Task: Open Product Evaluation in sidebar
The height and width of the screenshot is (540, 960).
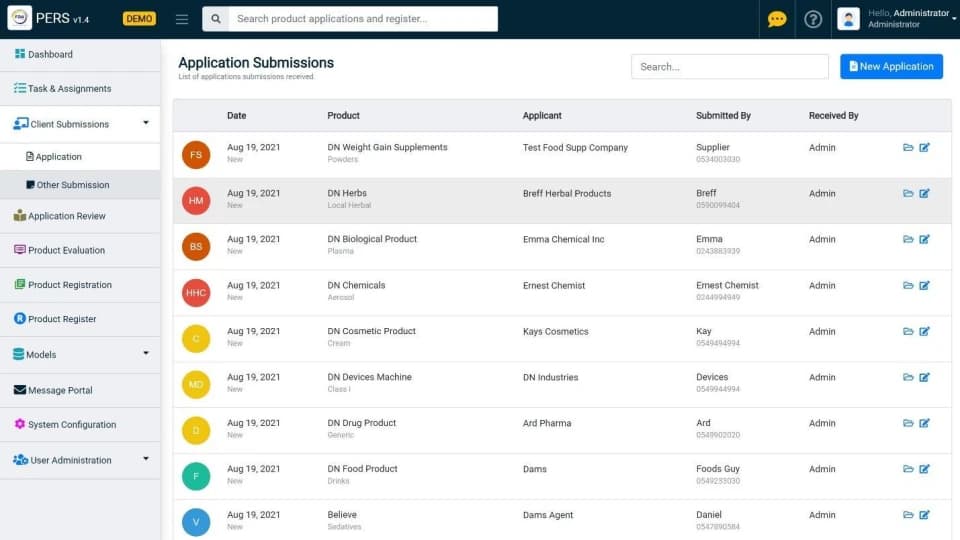Action: [80, 250]
